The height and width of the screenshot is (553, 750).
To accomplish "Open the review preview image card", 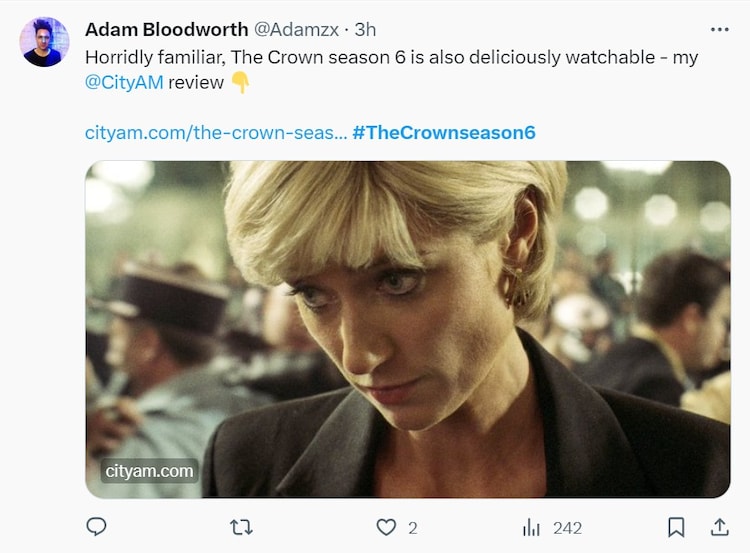I will (x=407, y=328).
